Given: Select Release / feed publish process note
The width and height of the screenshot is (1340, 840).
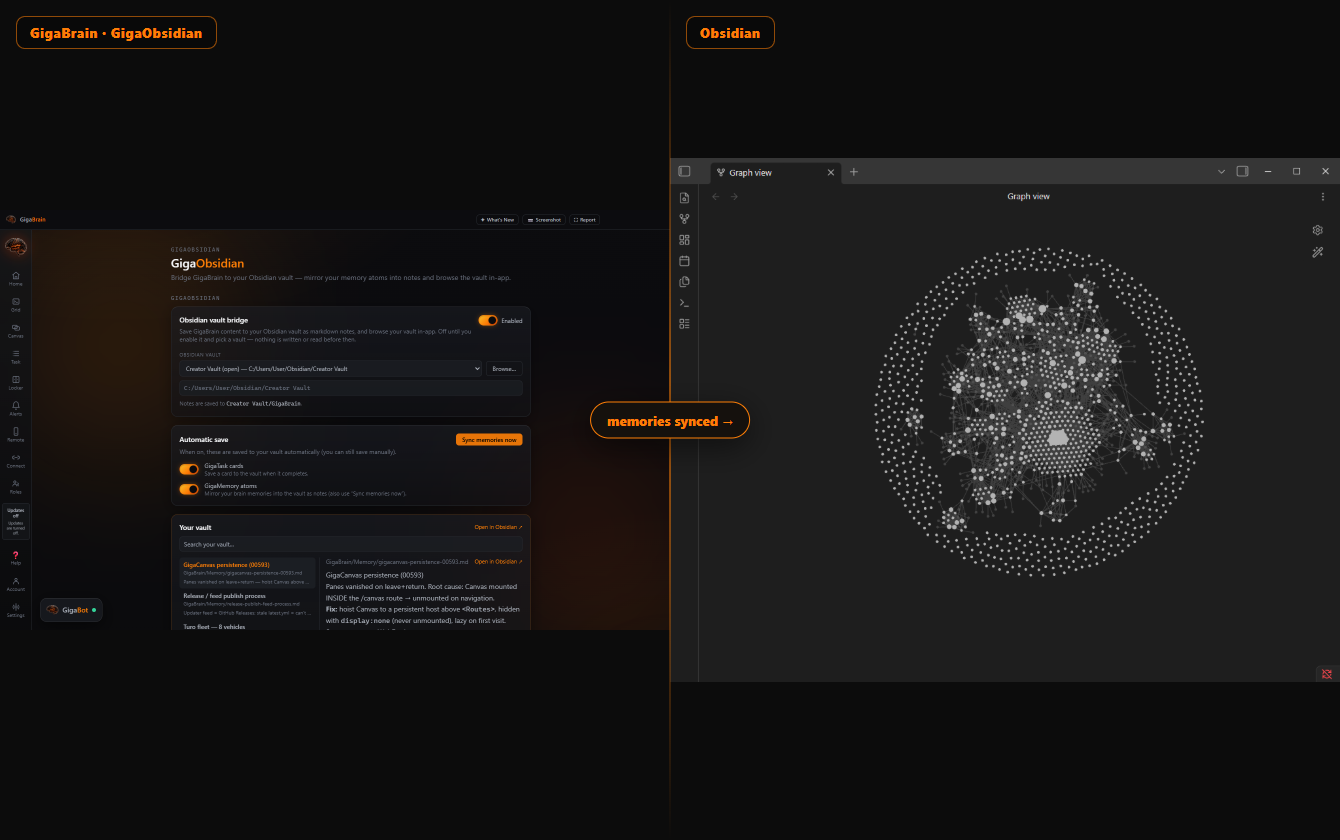Looking at the screenshot, I should click(248, 603).
